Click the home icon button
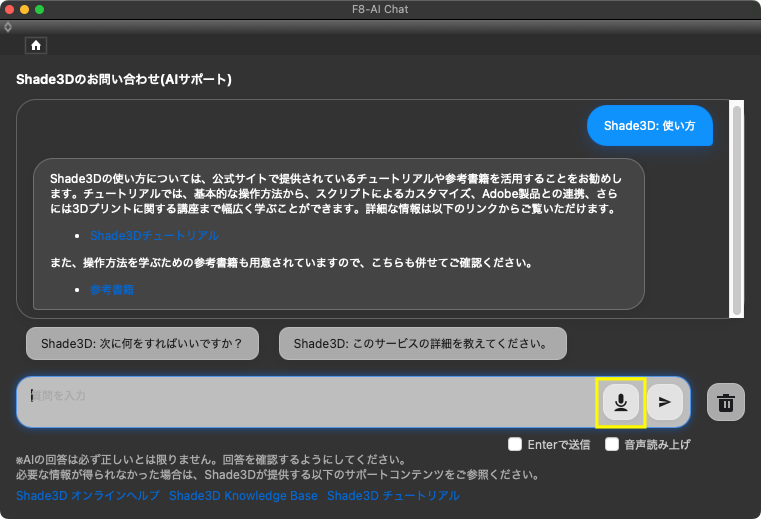This screenshot has width=761, height=519. pos(36,45)
